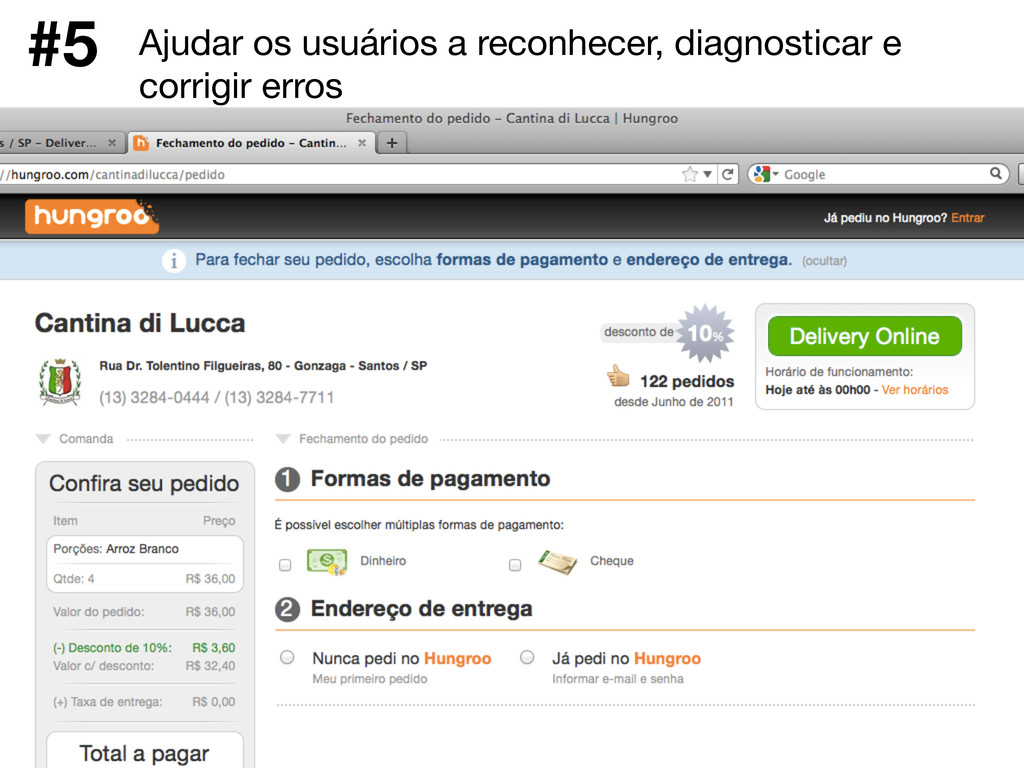This screenshot has height=768, width=1024.
Task: Click the thumbs-up icon beside 122 pedidos
Action: pos(618,376)
